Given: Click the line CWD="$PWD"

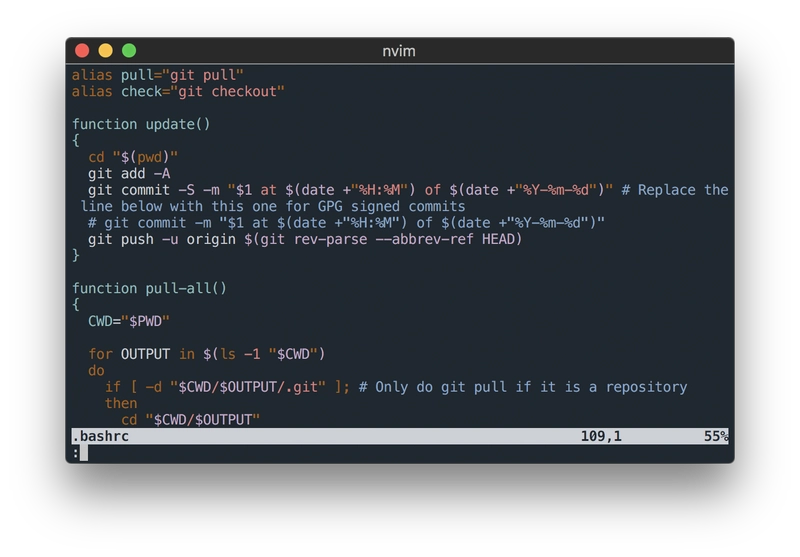Looking at the screenshot, I should [x=129, y=321].
